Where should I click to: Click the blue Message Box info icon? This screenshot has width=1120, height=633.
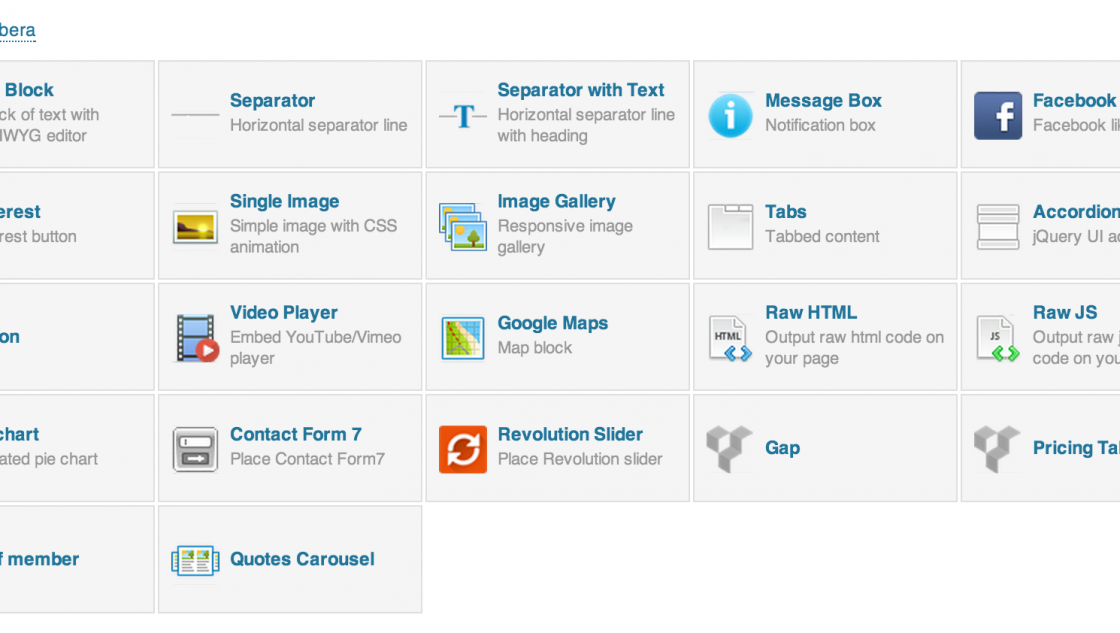(x=730, y=115)
